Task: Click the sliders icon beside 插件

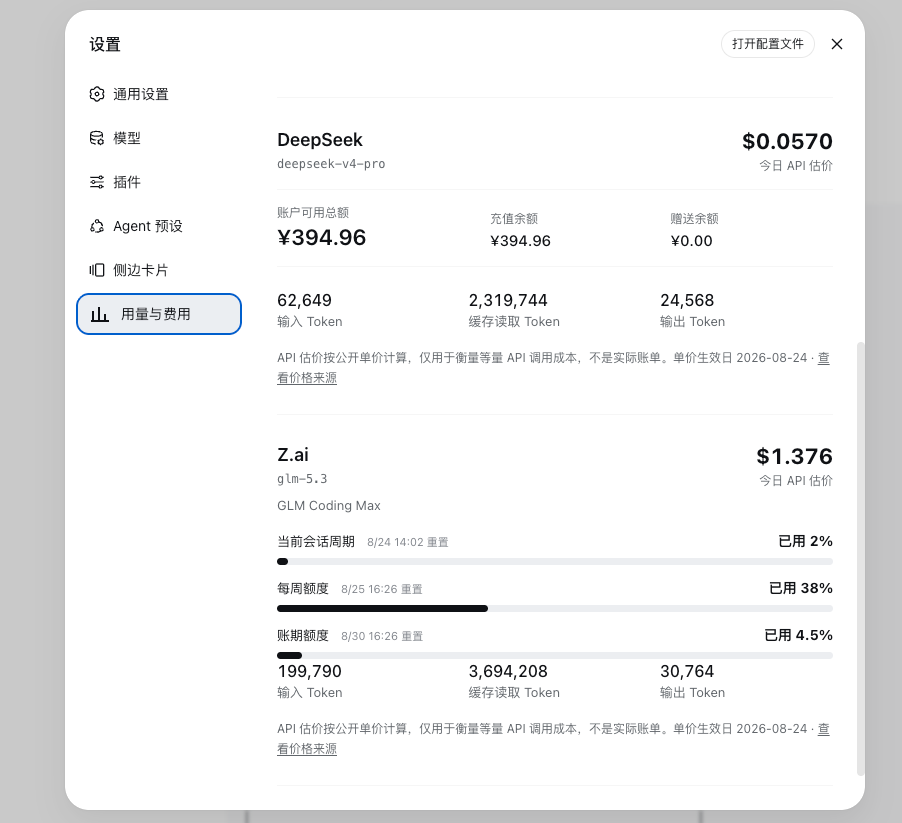Action: click(x=97, y=182)
